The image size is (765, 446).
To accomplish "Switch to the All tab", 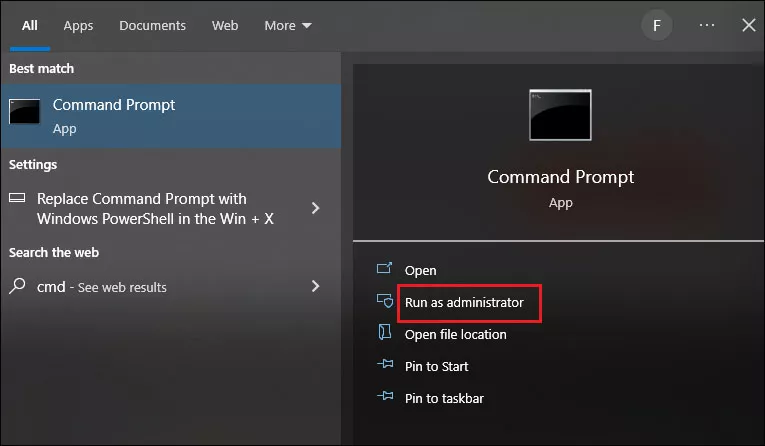I will (x=30, y=25).
